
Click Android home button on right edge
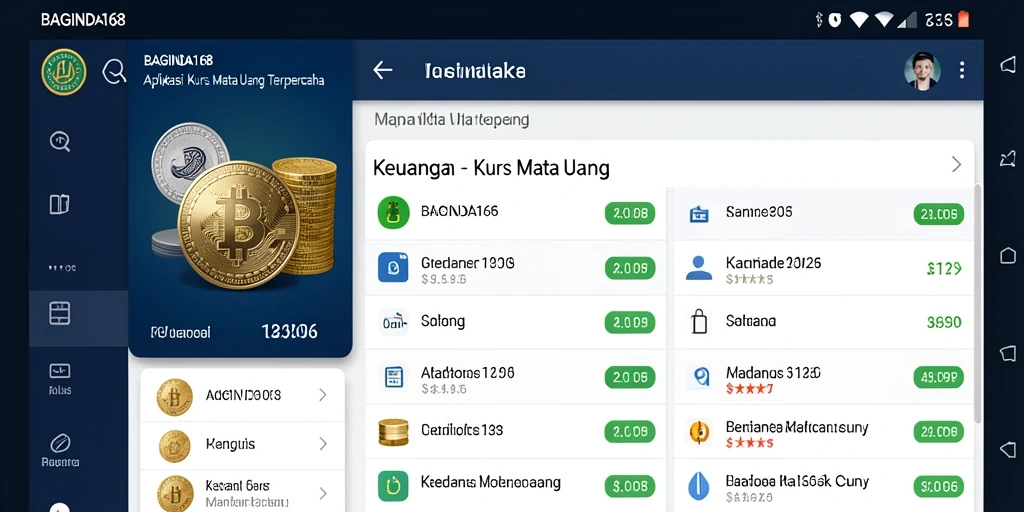coord(1008,255)
